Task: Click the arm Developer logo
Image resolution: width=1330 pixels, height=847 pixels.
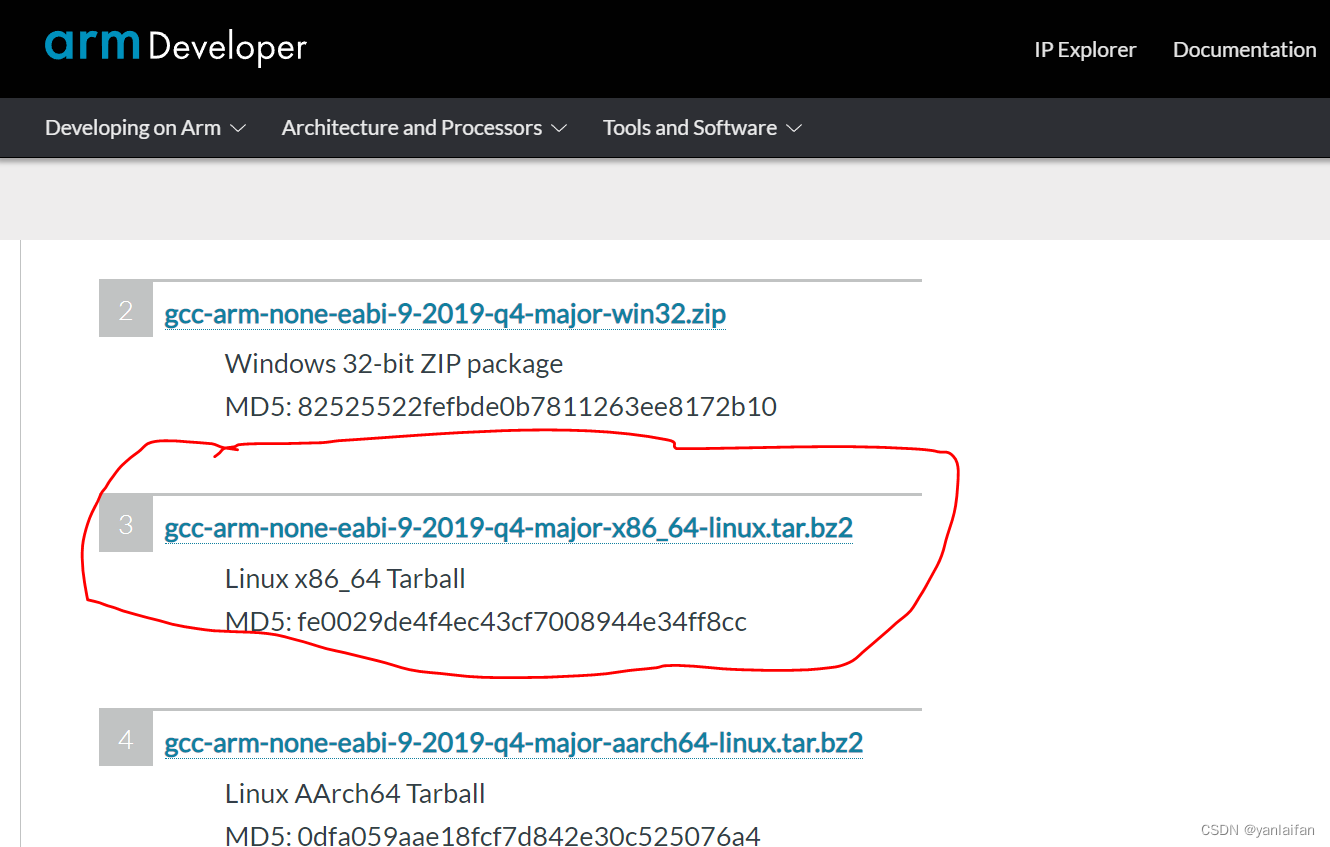Action: coord(175,45)
